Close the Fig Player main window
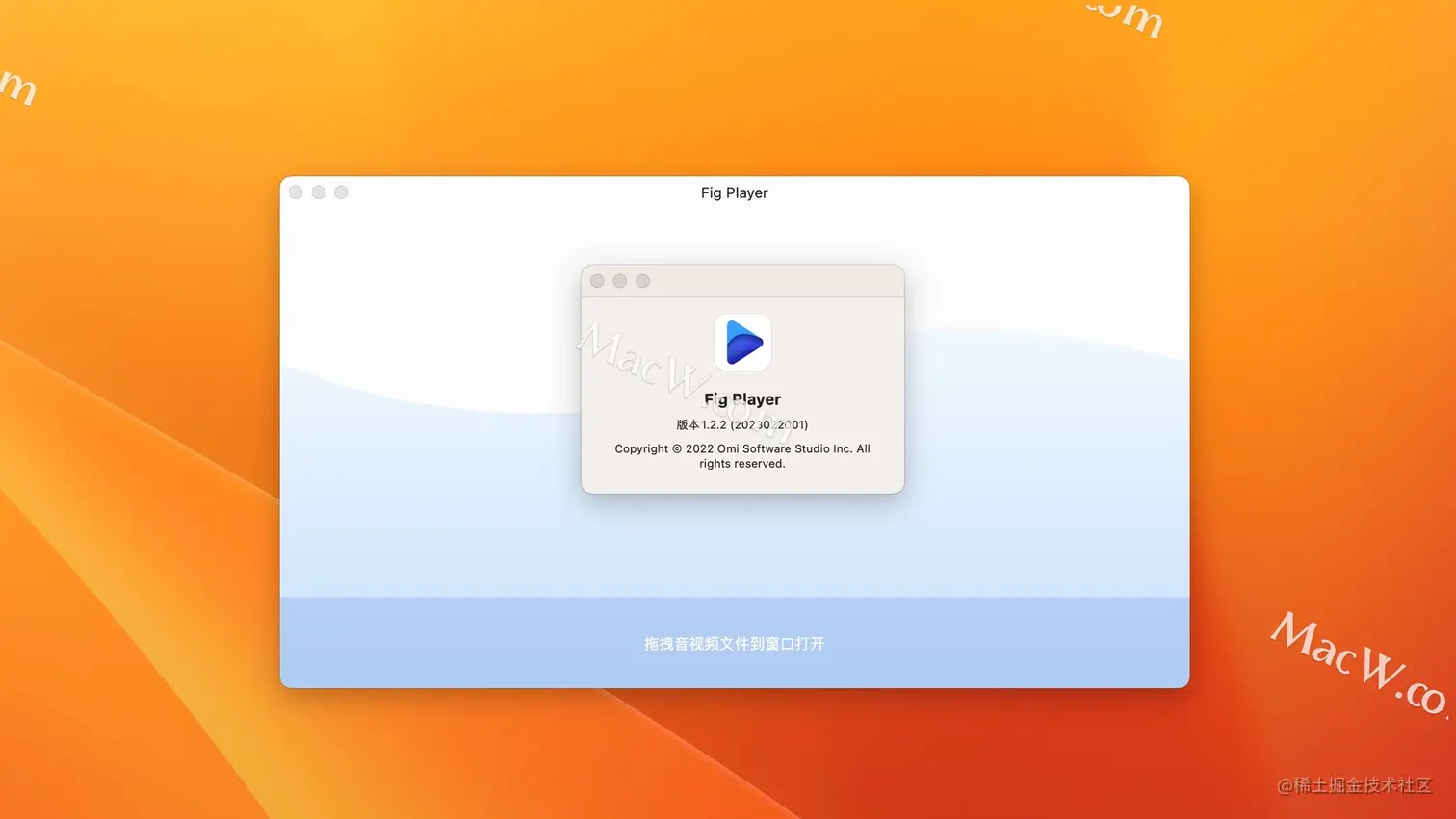 296,192
